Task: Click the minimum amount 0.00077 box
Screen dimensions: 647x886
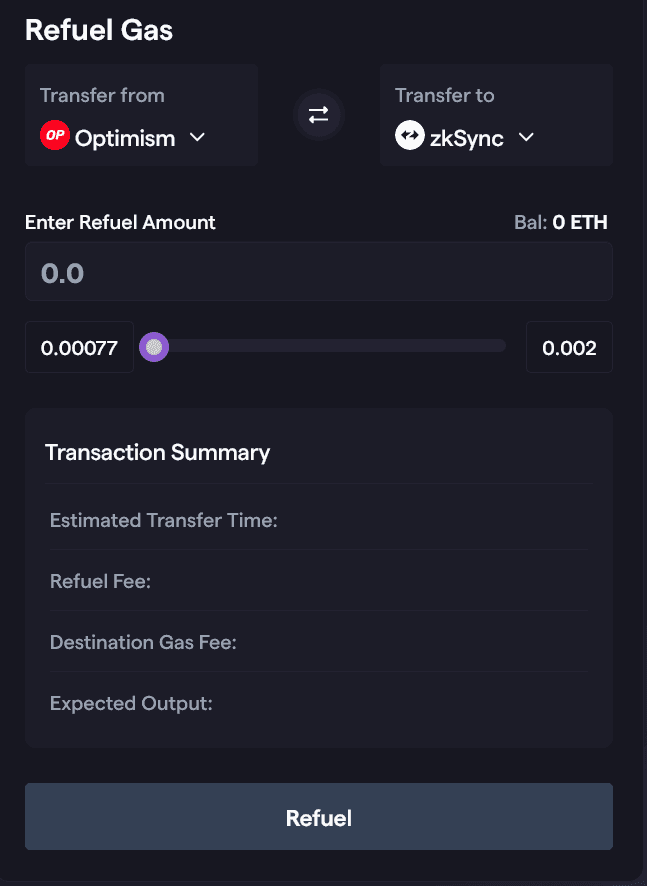Action: point(79,348)
